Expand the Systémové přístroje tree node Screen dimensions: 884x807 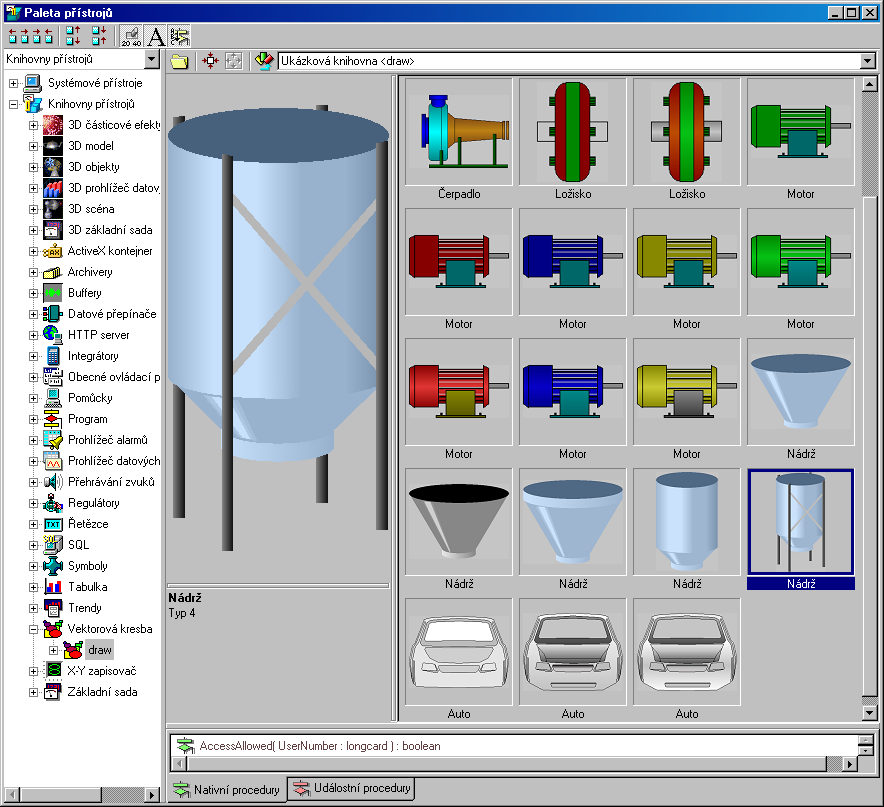(x=14, y=83)
